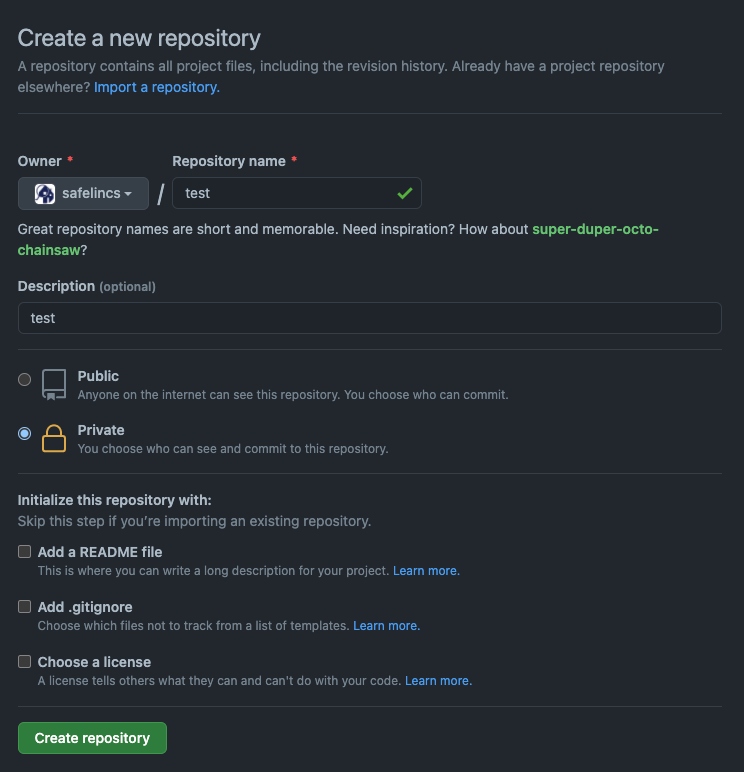744x772 pixels.
Task: Focus the Description text field
Action: (370, 318)
